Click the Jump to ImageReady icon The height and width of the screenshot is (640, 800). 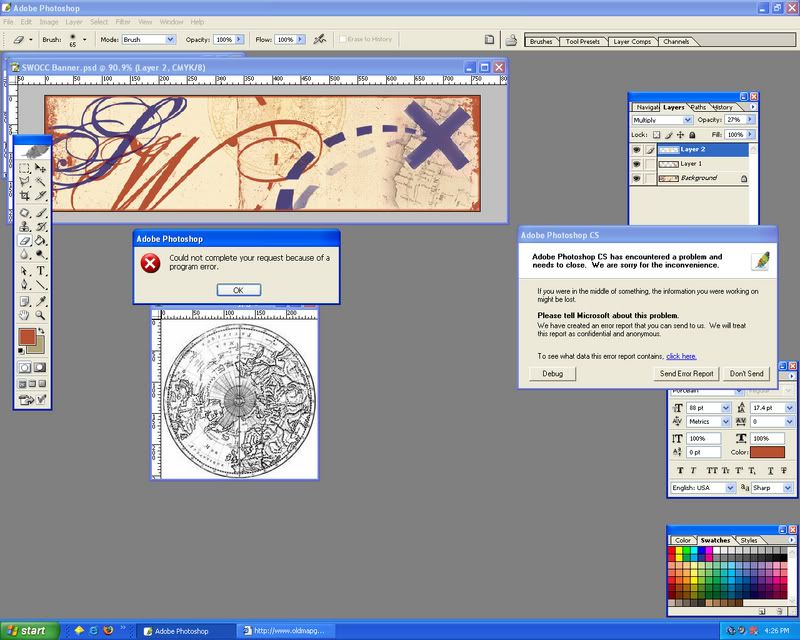(32, 400)
